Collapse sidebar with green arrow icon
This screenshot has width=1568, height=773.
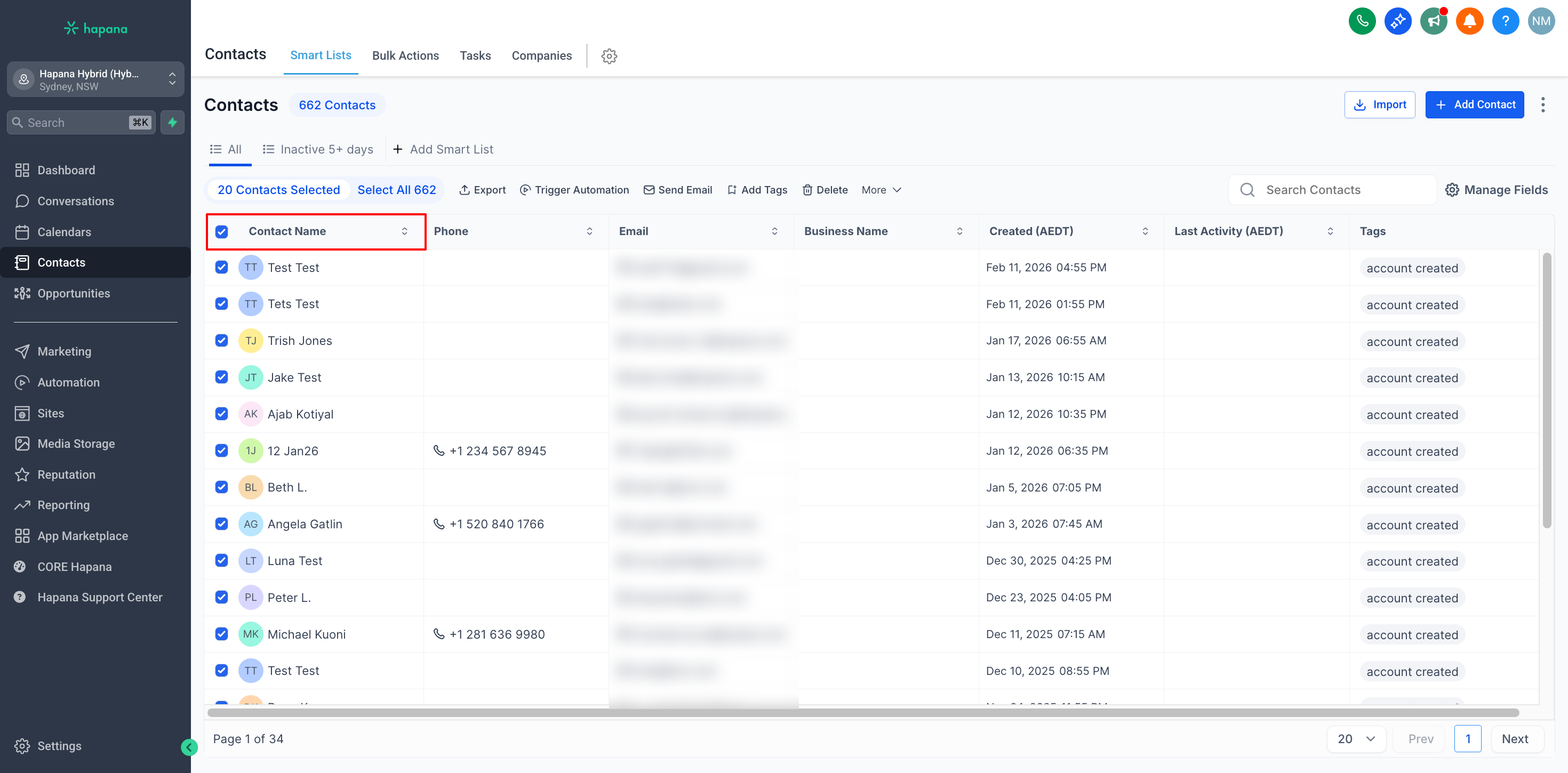189,747
